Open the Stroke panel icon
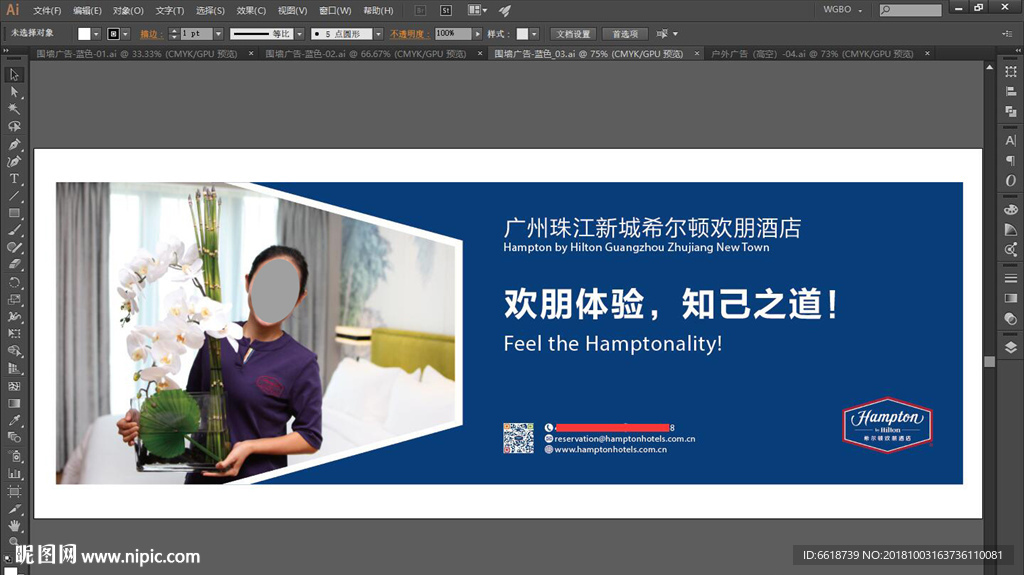Image resolution: width=1024 pixels, height=575 pixels. [1011, 278]
